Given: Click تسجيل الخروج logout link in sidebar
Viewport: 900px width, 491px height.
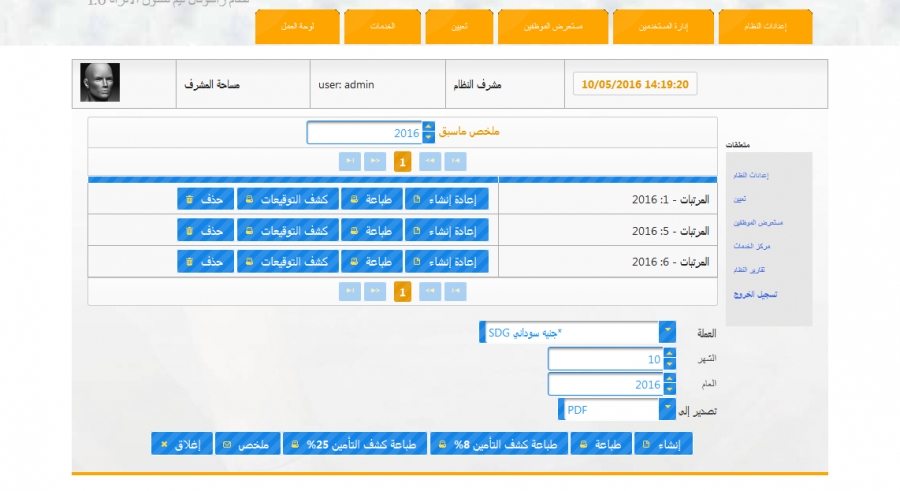Looking at the screenshot, I should pyautogui.click(x=755, y=295).
